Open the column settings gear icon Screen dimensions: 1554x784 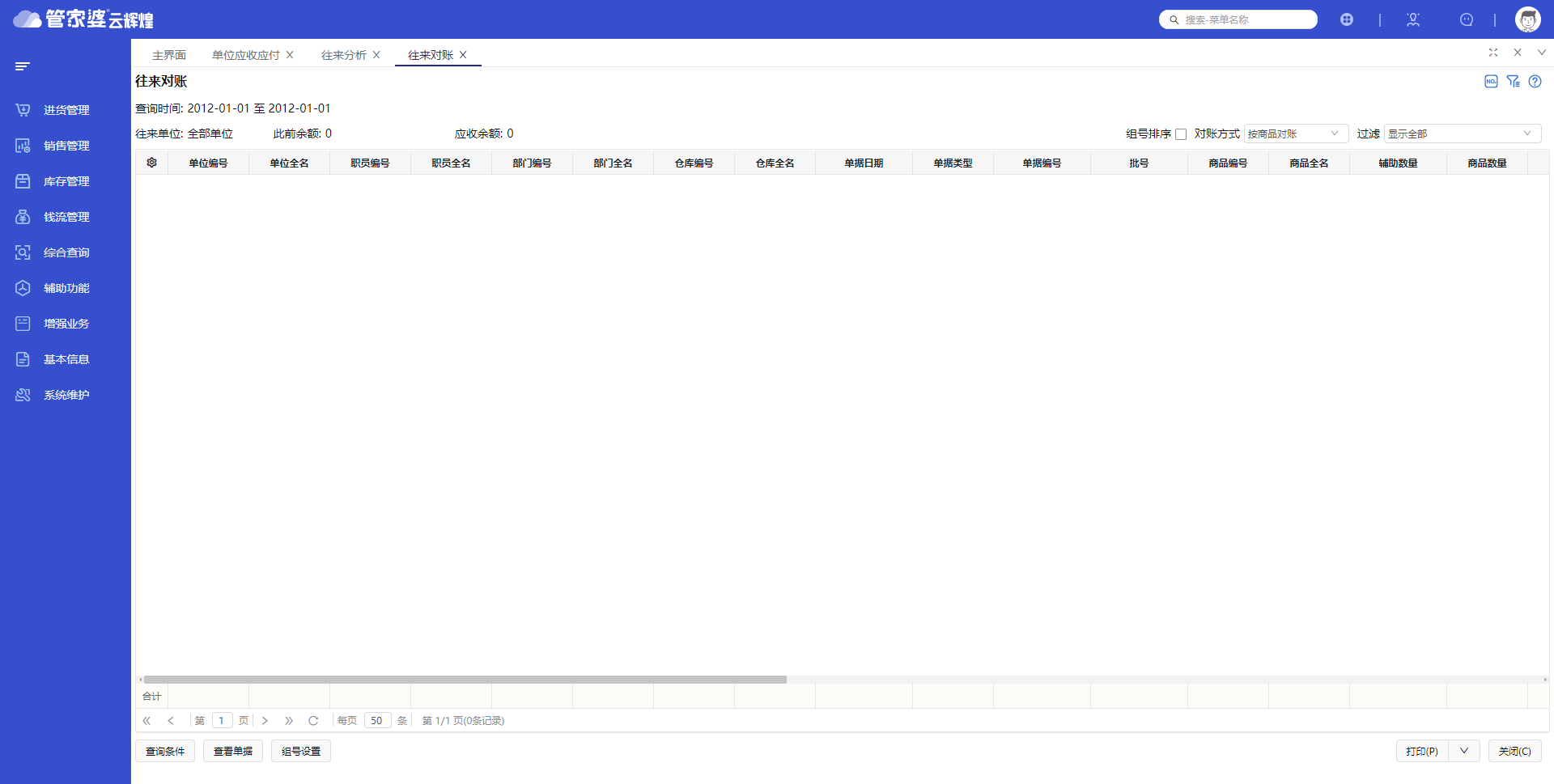pos(151,163)
